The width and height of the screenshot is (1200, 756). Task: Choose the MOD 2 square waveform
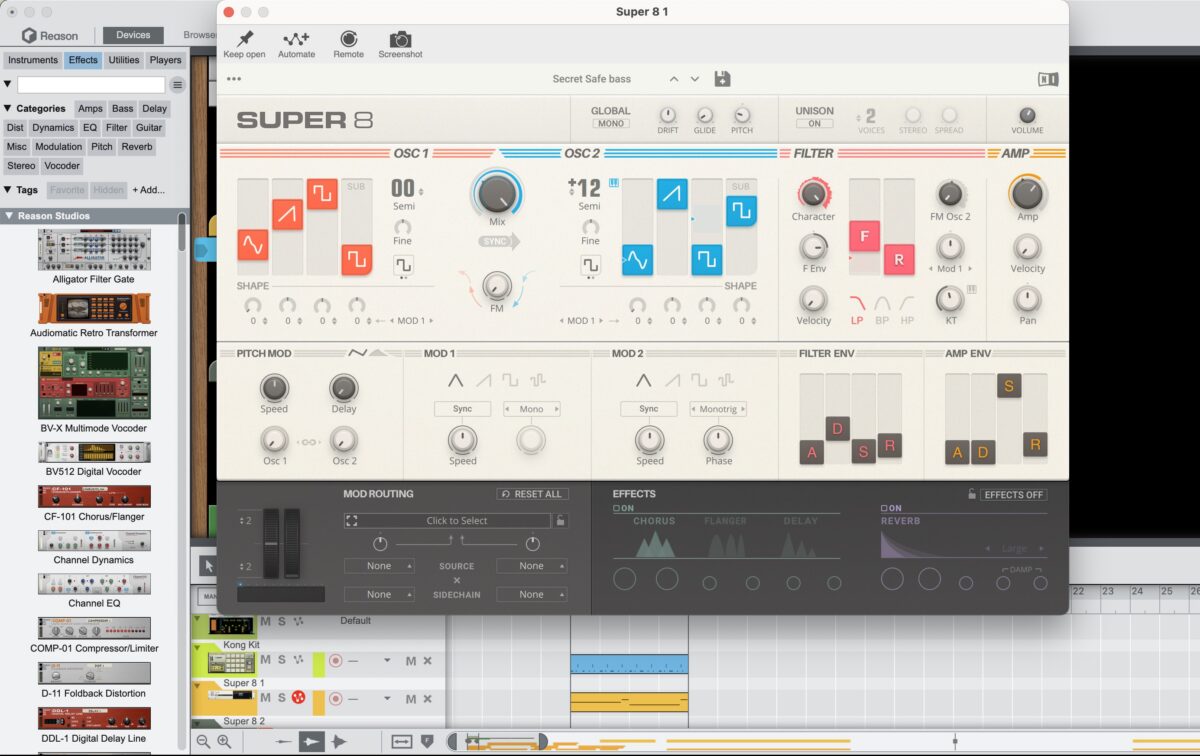click(698, 380)
